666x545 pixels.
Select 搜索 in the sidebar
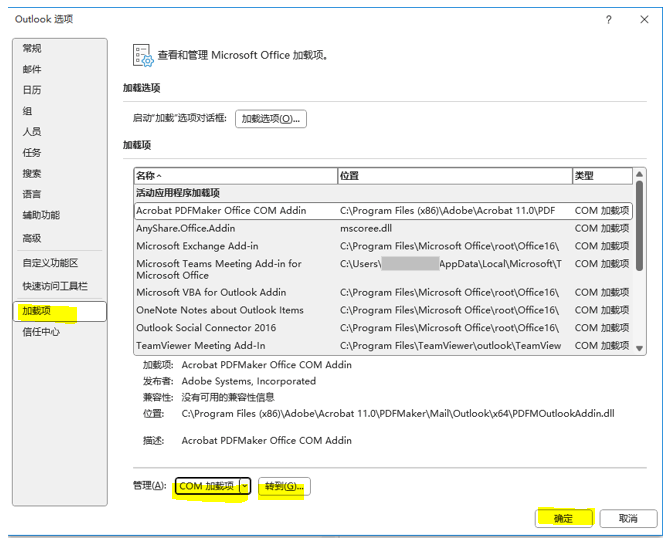[59, 174]
